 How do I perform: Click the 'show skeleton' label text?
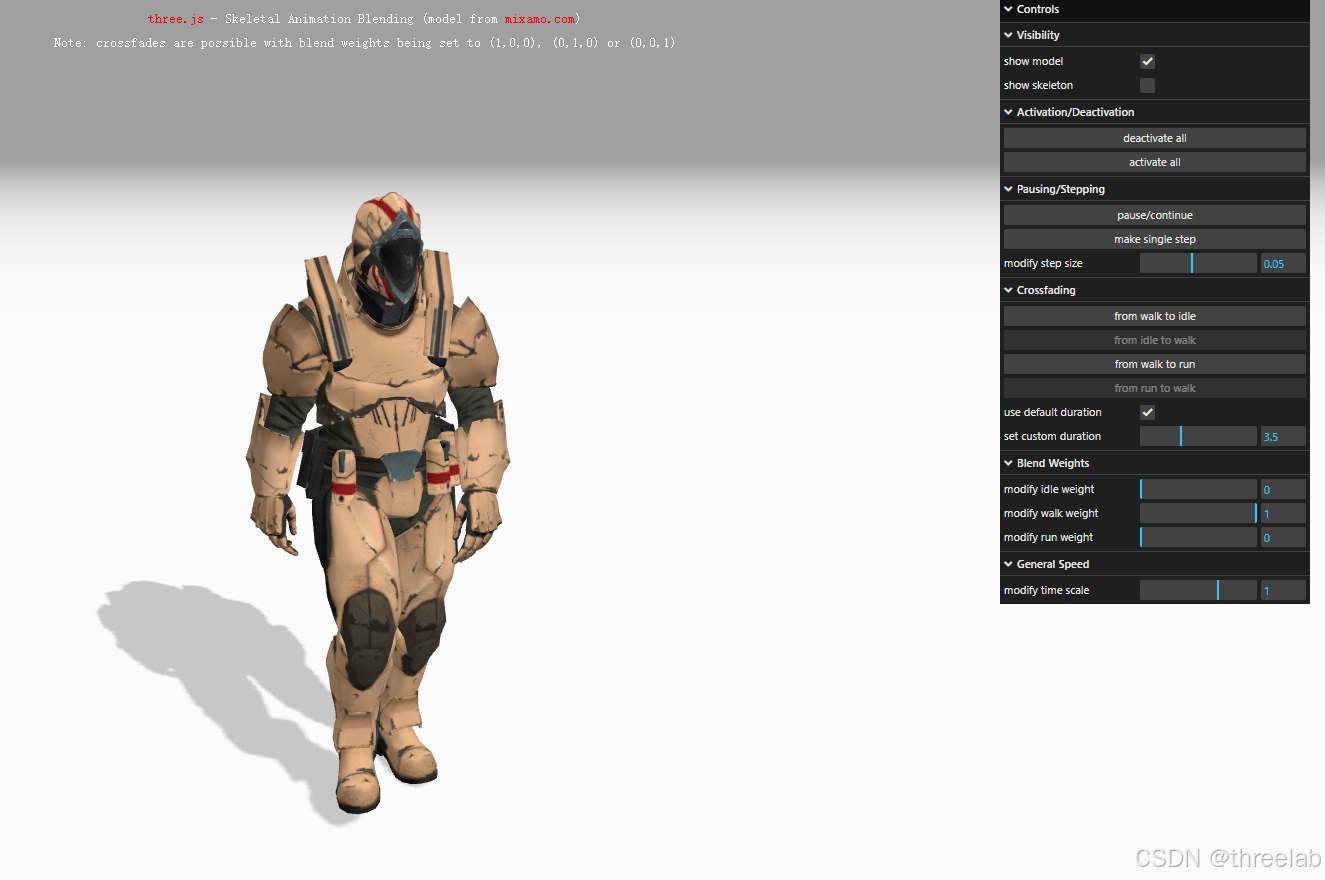tap(1038, 86)
